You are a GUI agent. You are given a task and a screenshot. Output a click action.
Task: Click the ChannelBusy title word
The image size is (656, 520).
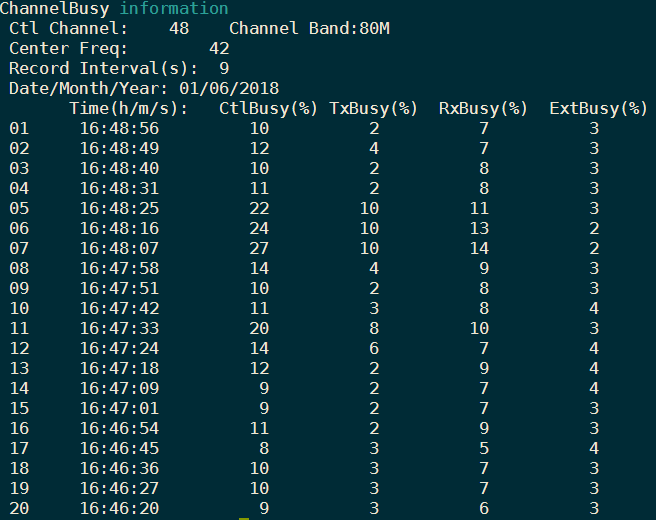[x=54, y=9]
